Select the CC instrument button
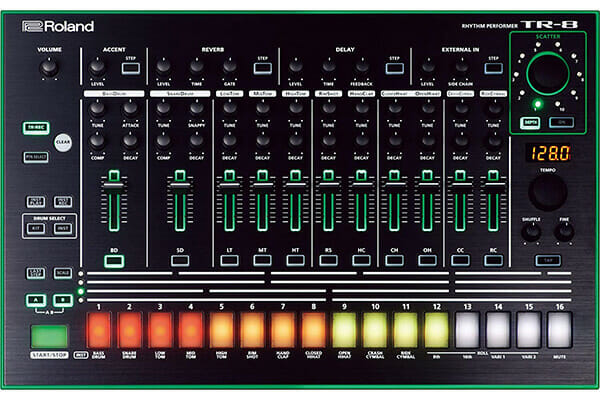The height and width of the screenshot is (400, 600). (460, 261)
